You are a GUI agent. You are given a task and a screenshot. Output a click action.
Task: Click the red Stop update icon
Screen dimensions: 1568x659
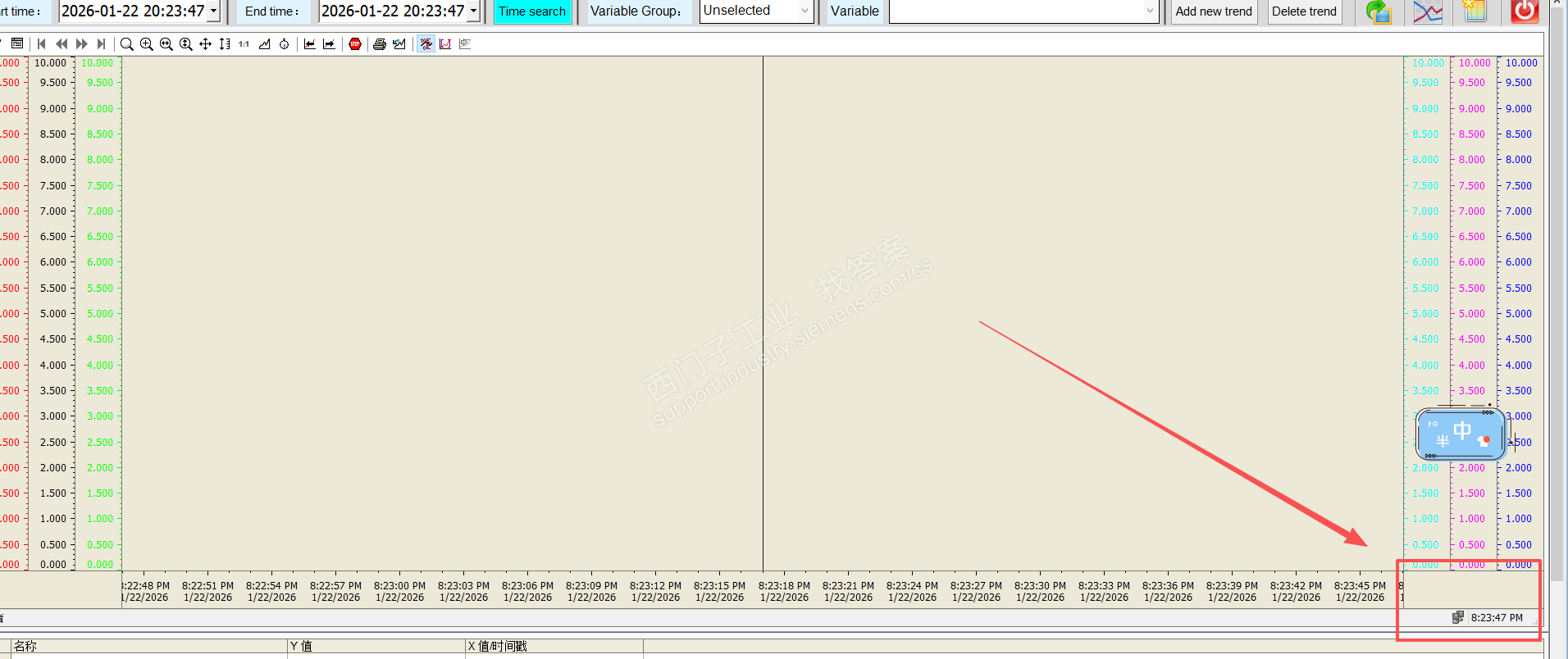[x=354, y=43]
